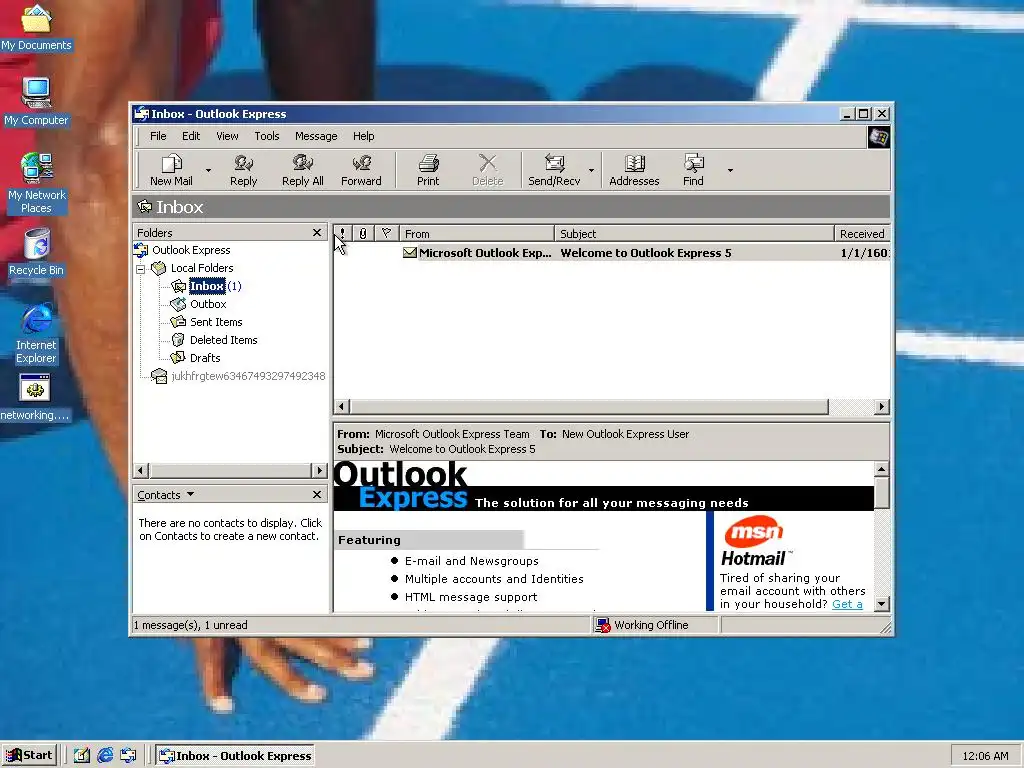
Task: Sort by the From column header
Action: point(477,233)
